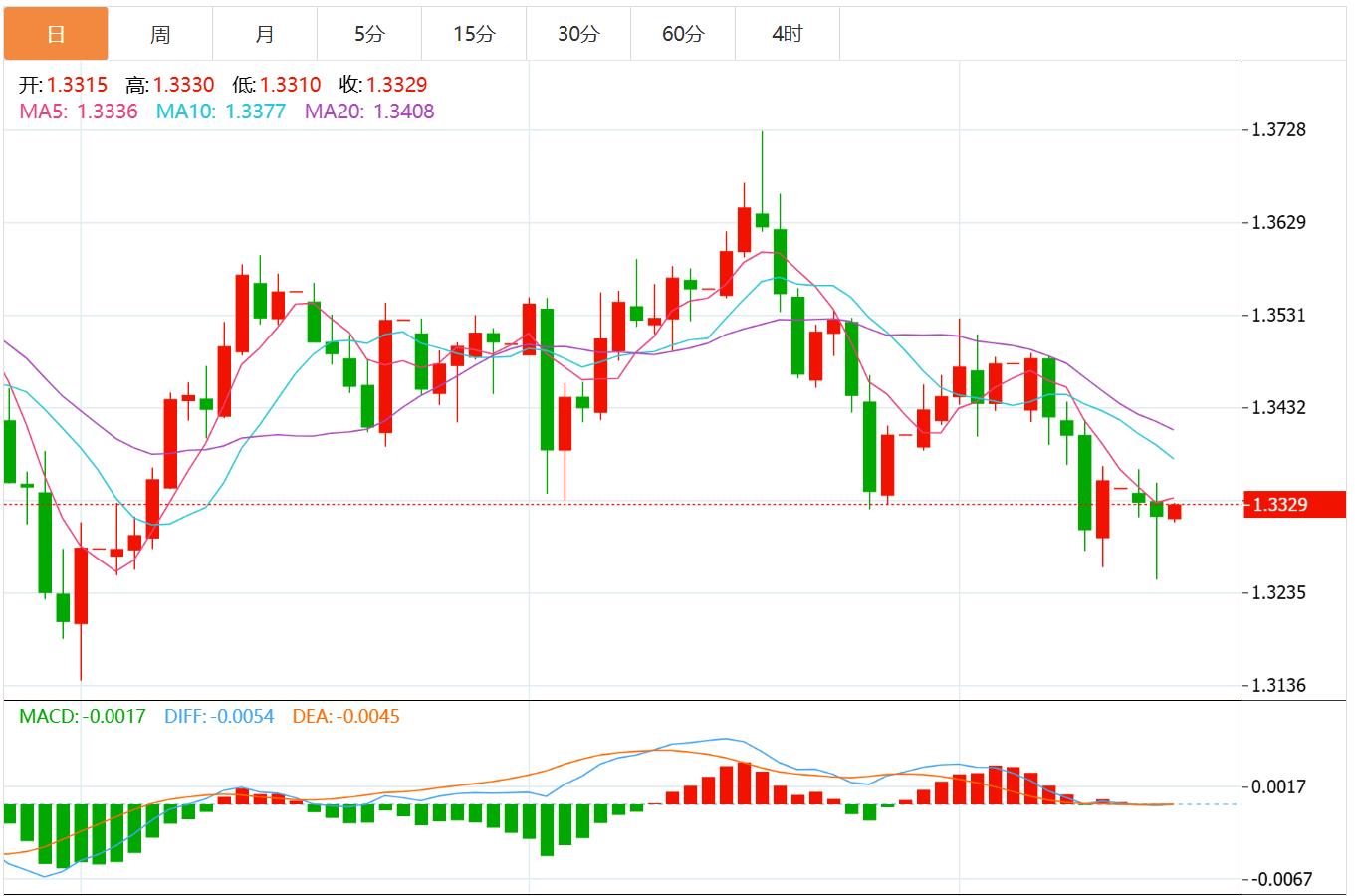1355x896 pixels.
Task: Select the 60分 hourly chart
Action: click(683, 33)
